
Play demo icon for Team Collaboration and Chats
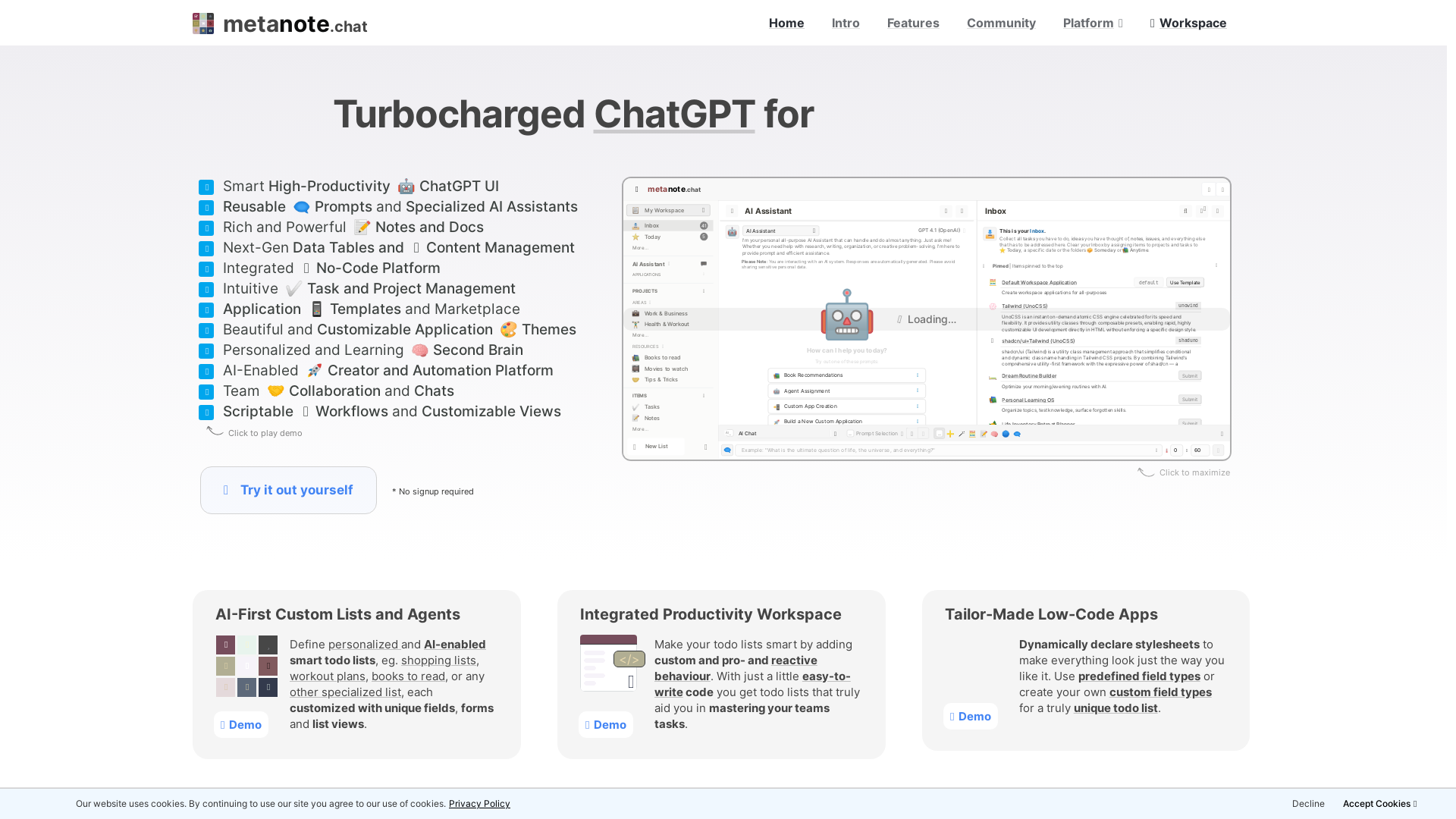[x=206, y=392]
